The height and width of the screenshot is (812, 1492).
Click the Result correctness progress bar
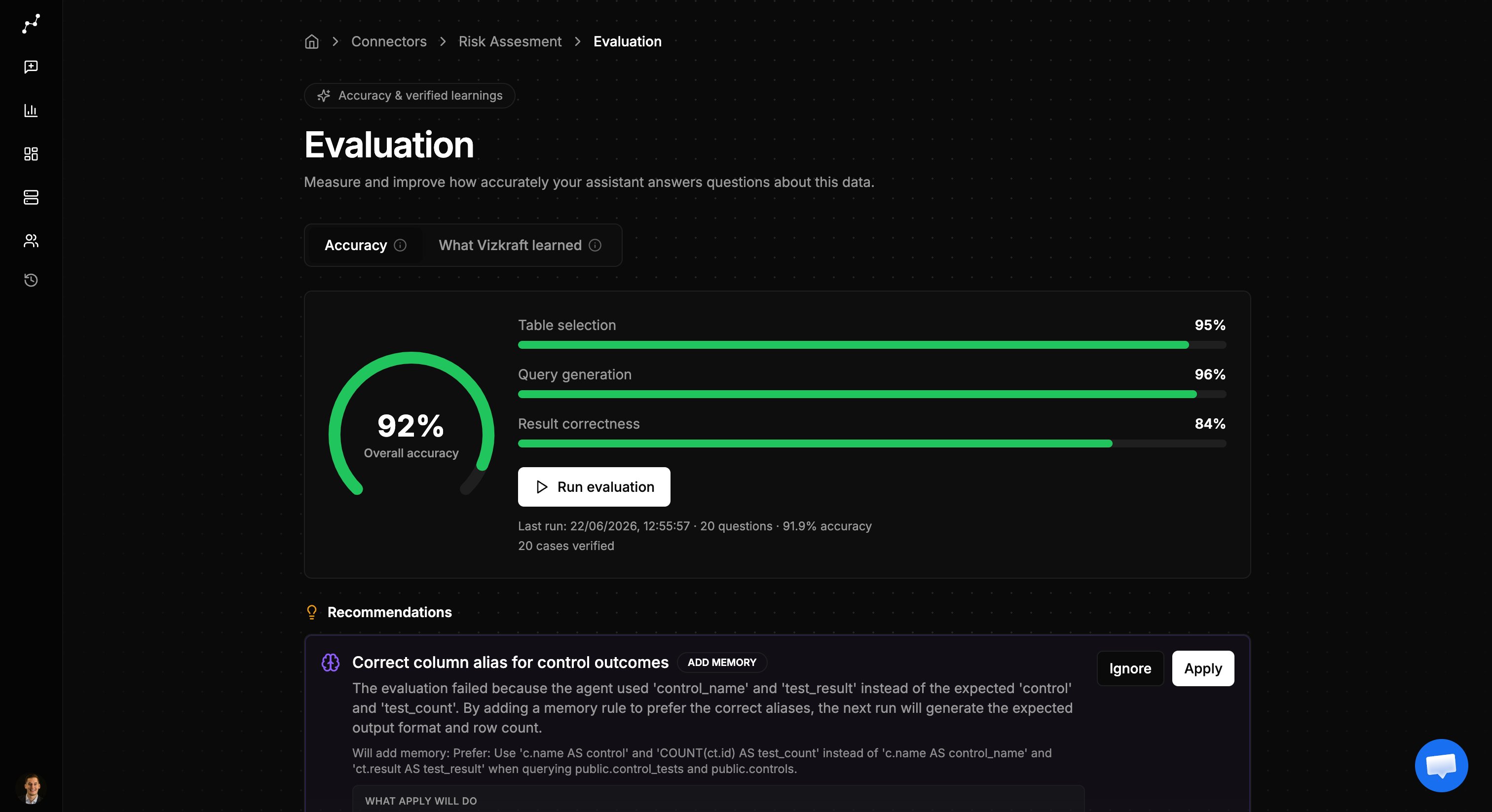(x=872, y=443)
